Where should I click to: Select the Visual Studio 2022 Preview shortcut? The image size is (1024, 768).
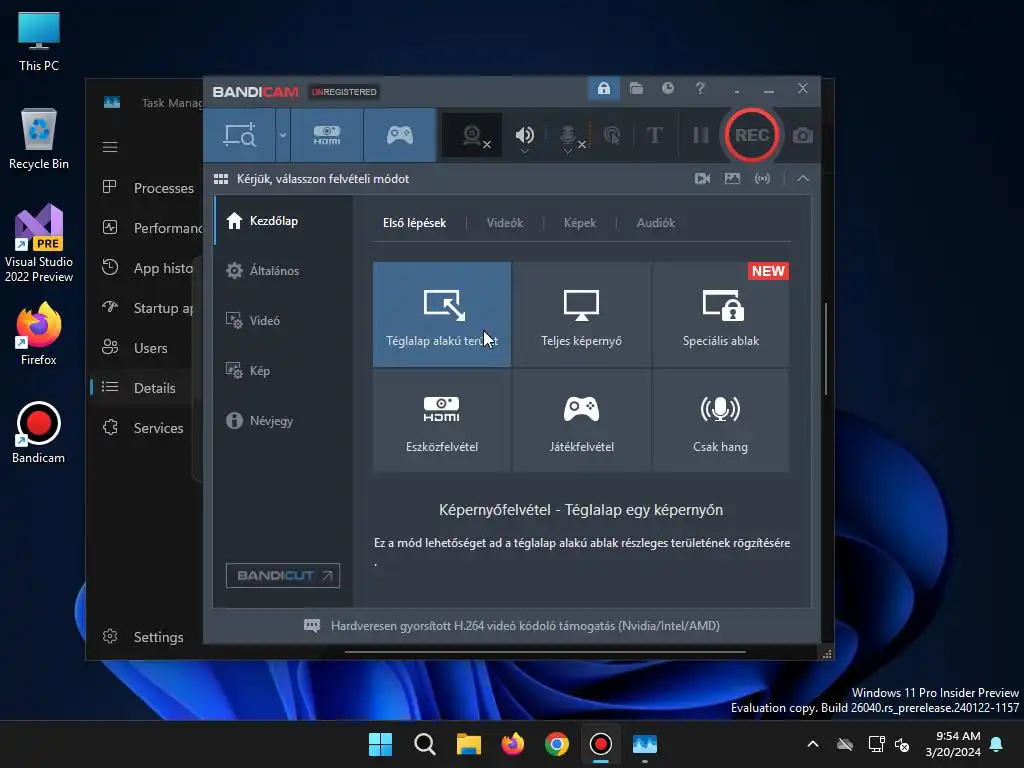tap(39, 244)
